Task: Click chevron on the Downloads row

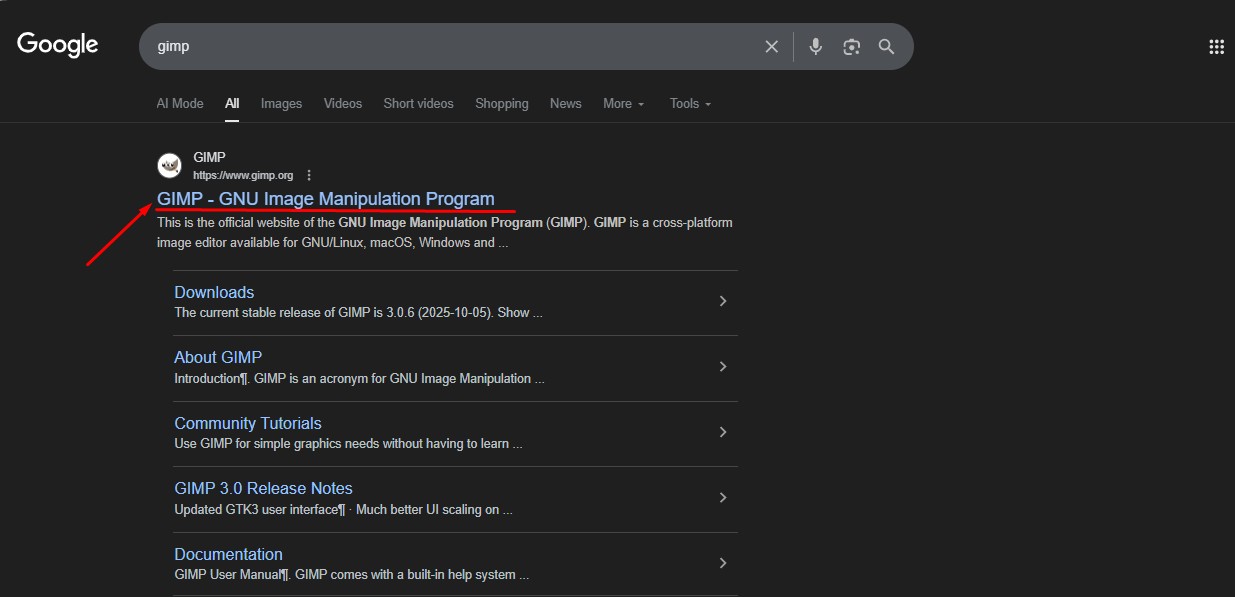Action: [723, 301]
